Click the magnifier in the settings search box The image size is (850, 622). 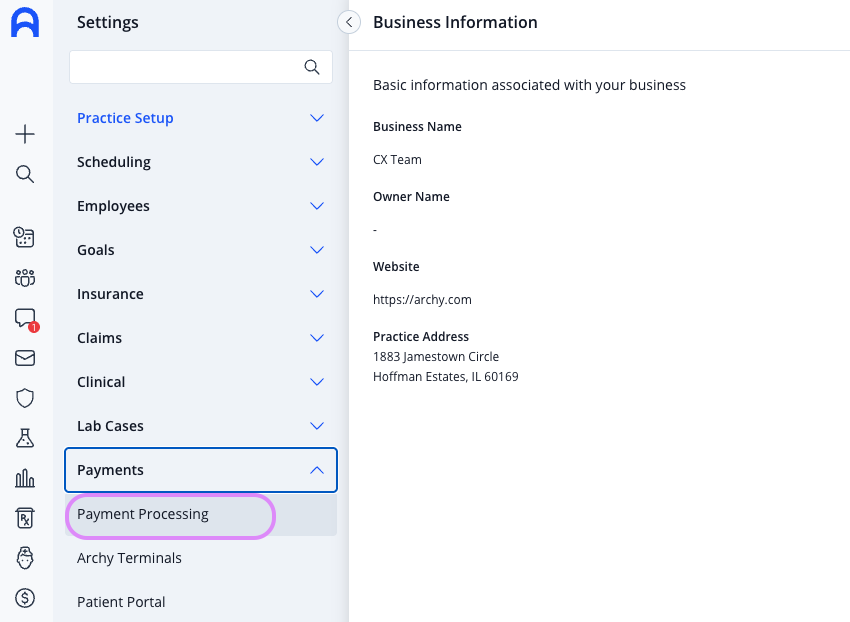coord(312,67)
